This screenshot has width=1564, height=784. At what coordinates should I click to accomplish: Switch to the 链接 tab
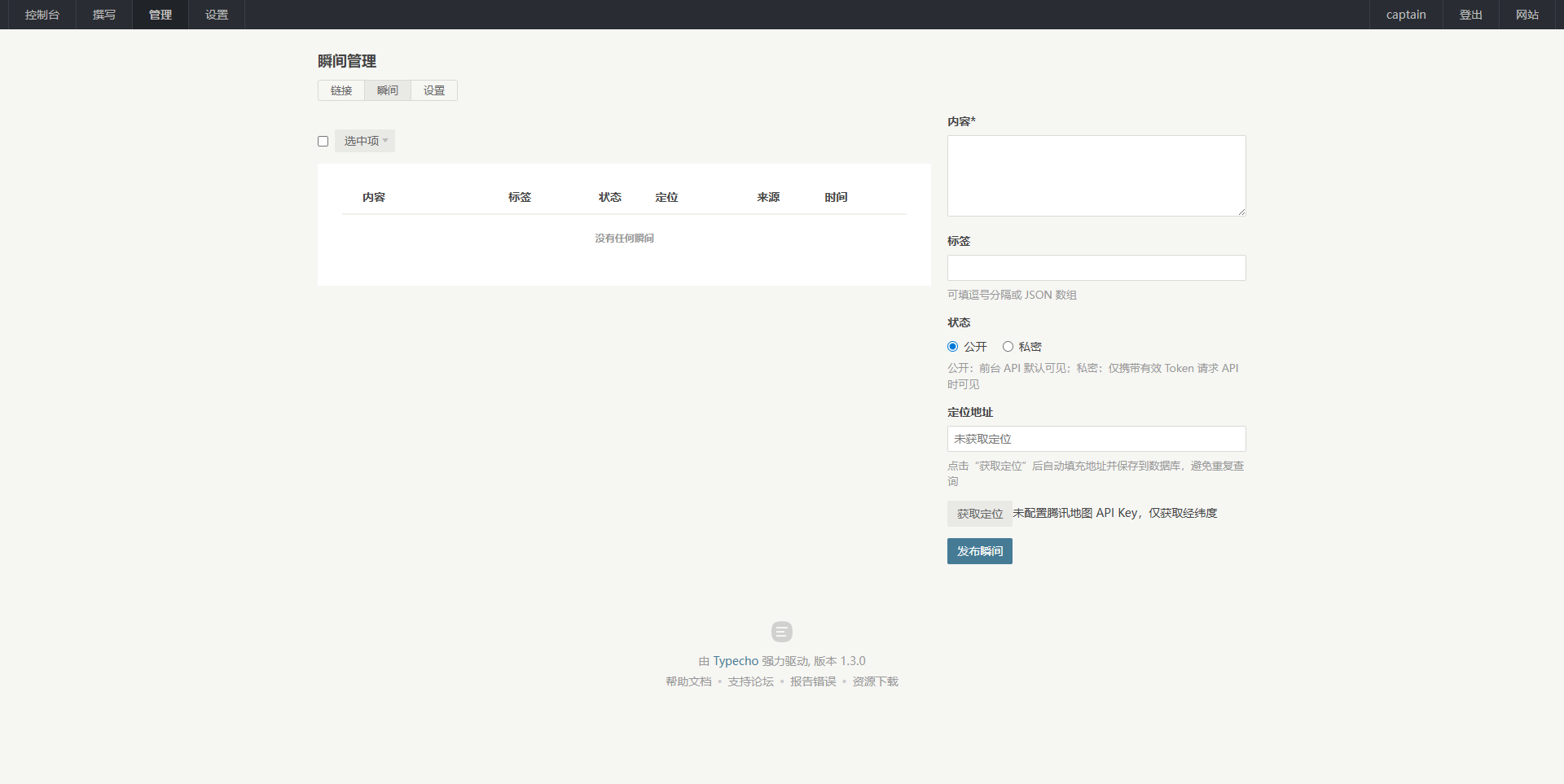tap(341, 90)
